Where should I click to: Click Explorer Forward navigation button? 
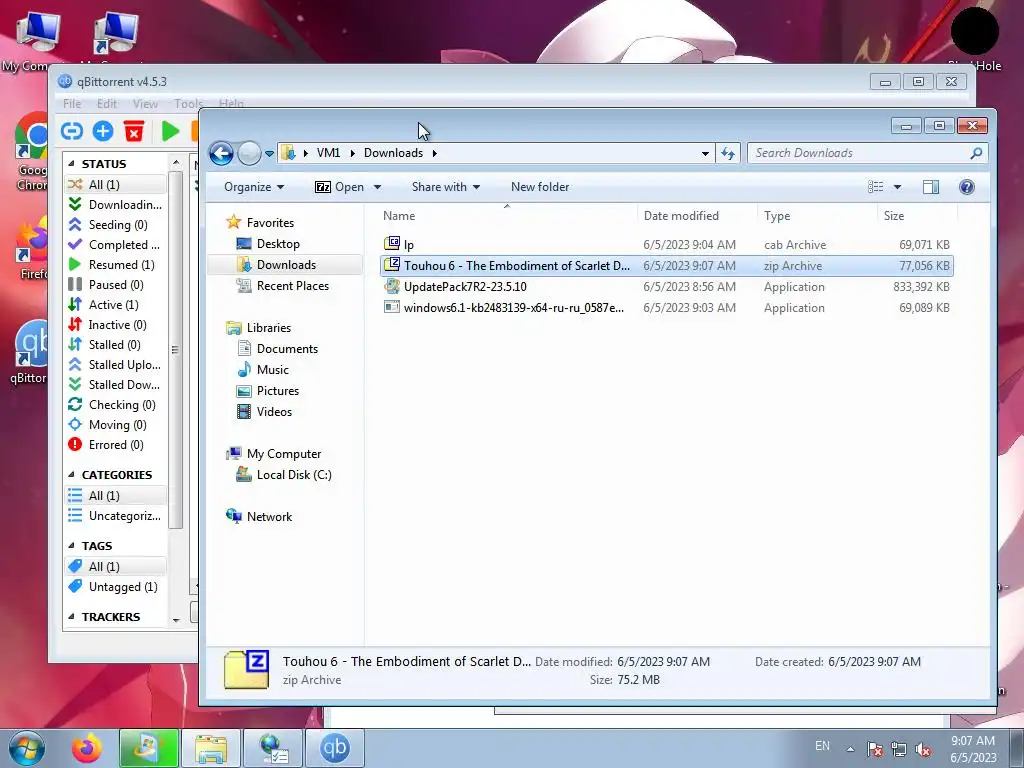click(x=249, y=153)
